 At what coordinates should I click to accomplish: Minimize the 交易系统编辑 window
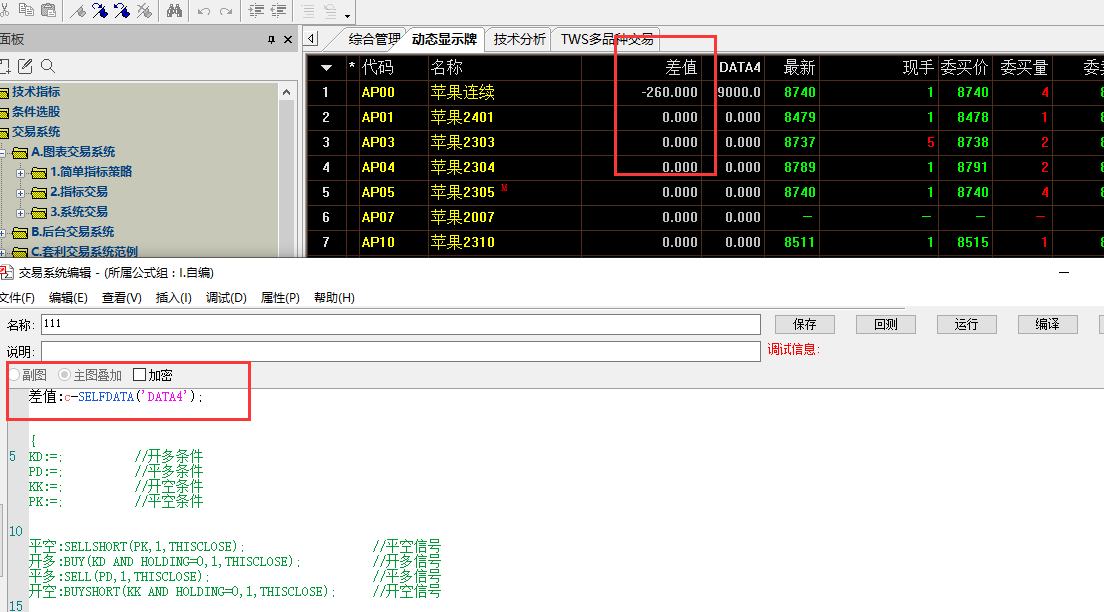coord(1064,273)
